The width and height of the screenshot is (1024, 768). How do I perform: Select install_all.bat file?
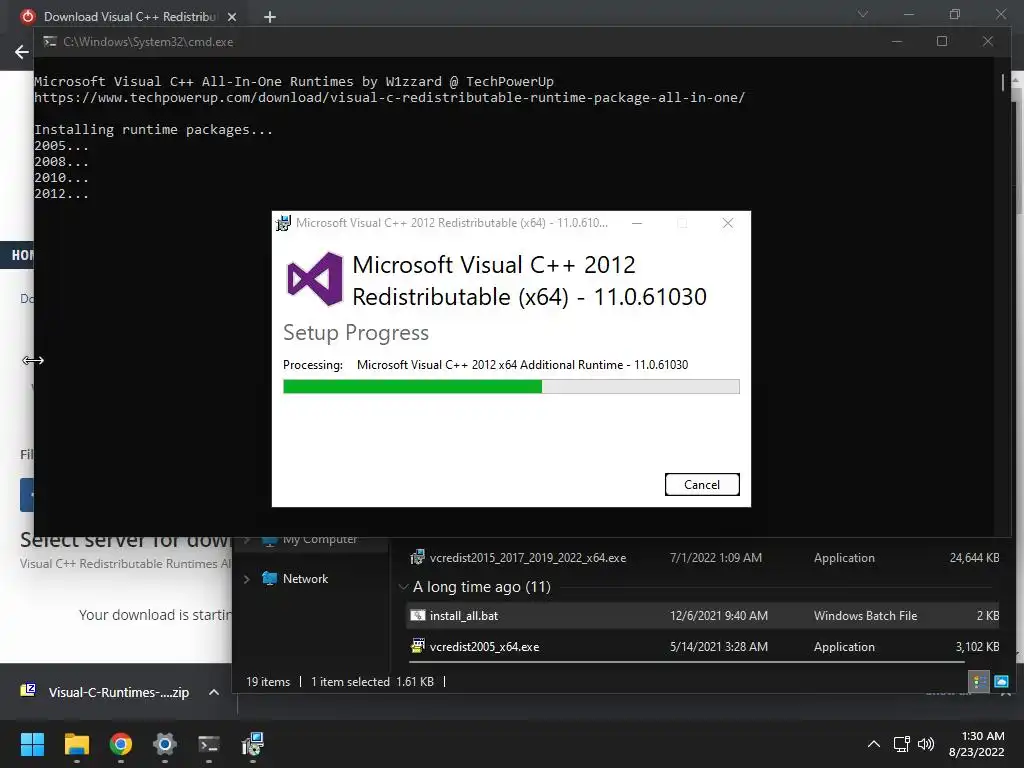tap(703, 616)
